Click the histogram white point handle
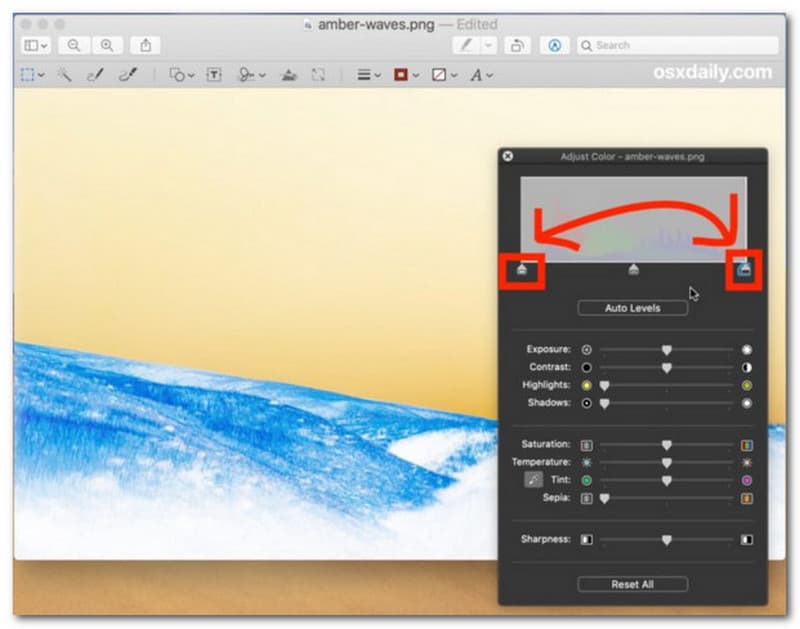800x629 pixels. 744,269
